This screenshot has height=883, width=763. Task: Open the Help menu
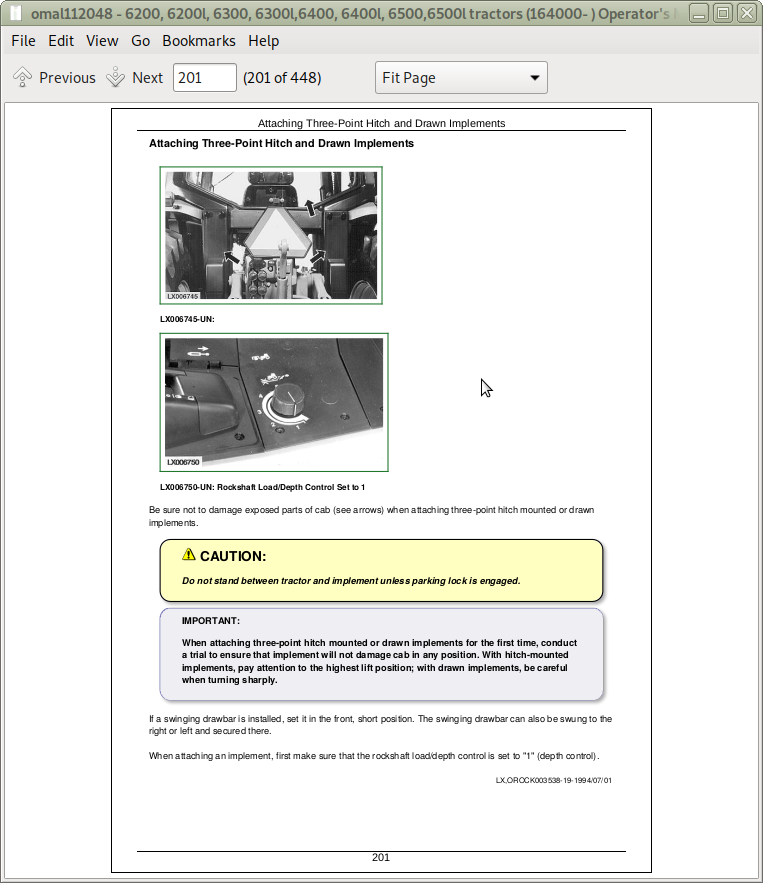tap(264, 41)
